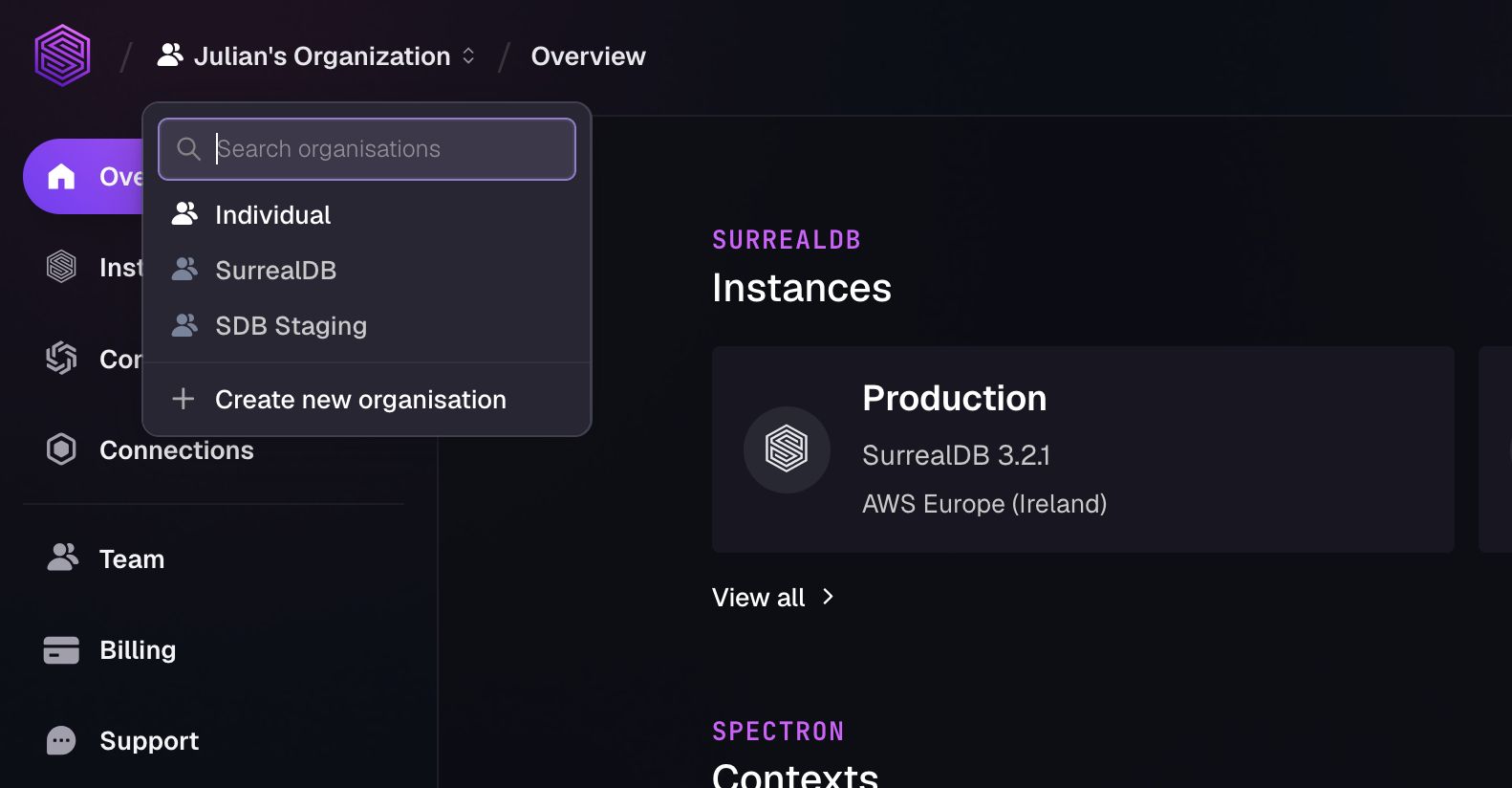Click the Production instance SurrealDB icon
The height and width of the screenshot is (788, 1512).
[787, 449]
